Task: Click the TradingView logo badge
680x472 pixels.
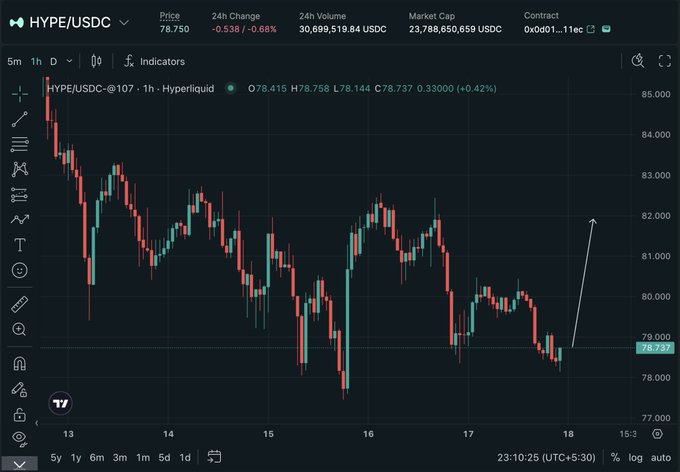Action: (x=60, y=403)
